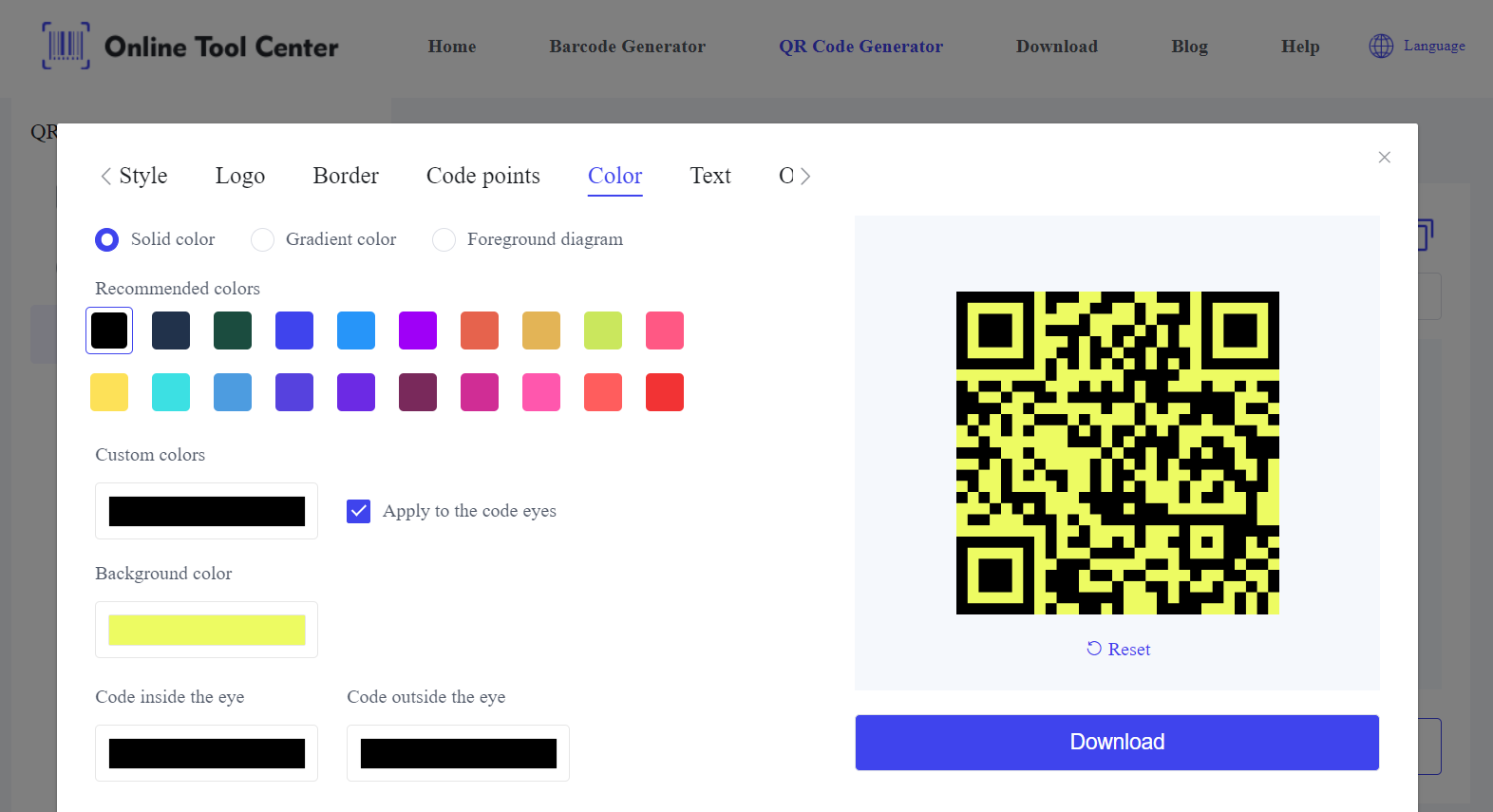Choose the Gradient color option
1493x812 pixels.
262,239
